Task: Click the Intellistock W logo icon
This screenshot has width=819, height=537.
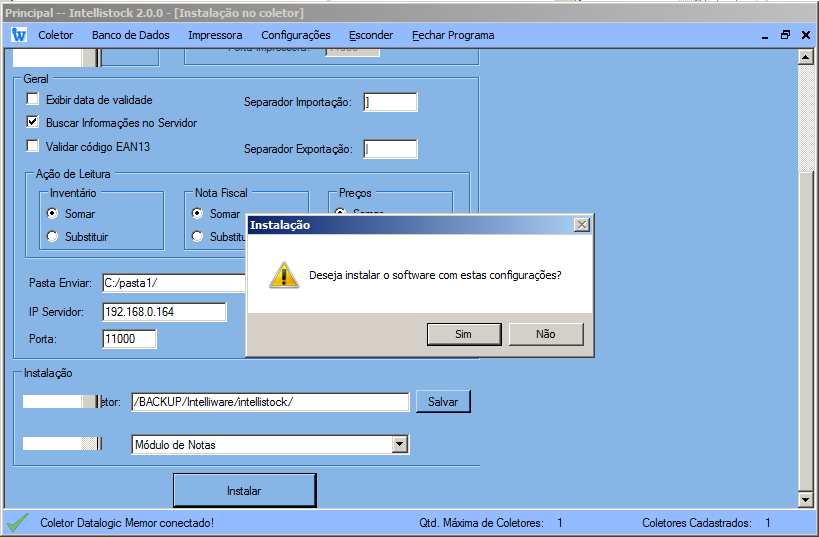Action: point(19,35)
